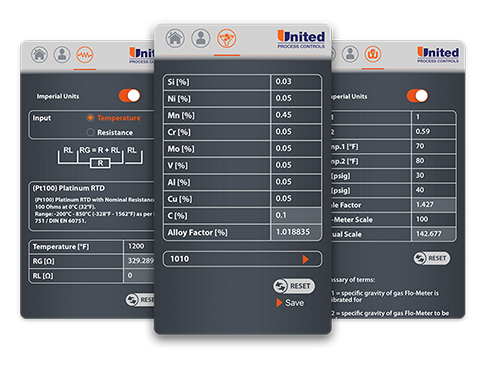Edit pressure value 40 psig in right panel
488x366 pixels.
[x=433, y=190]
